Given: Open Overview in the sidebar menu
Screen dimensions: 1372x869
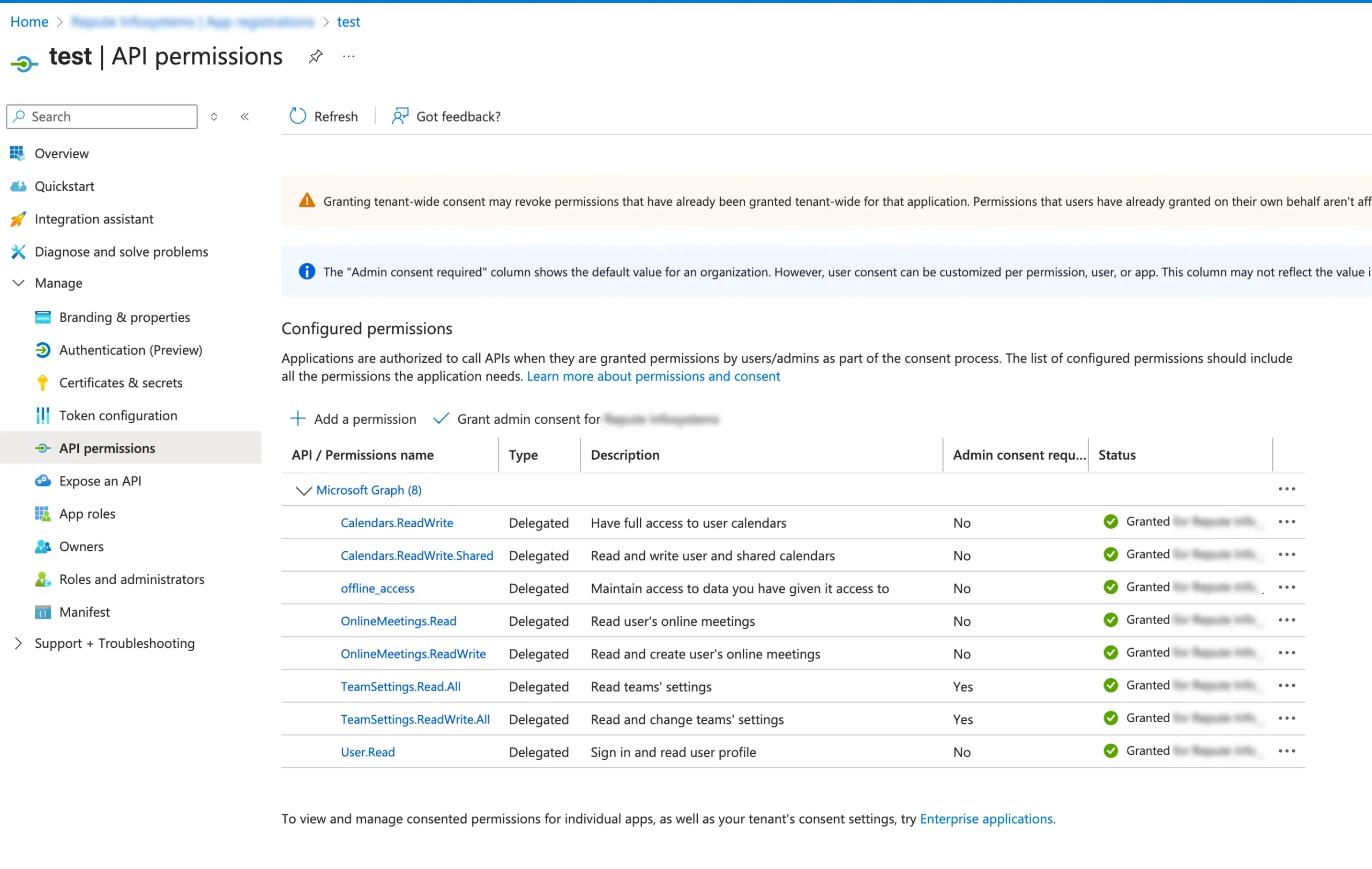Looking at the screenshot, I should tap(62, 153).
